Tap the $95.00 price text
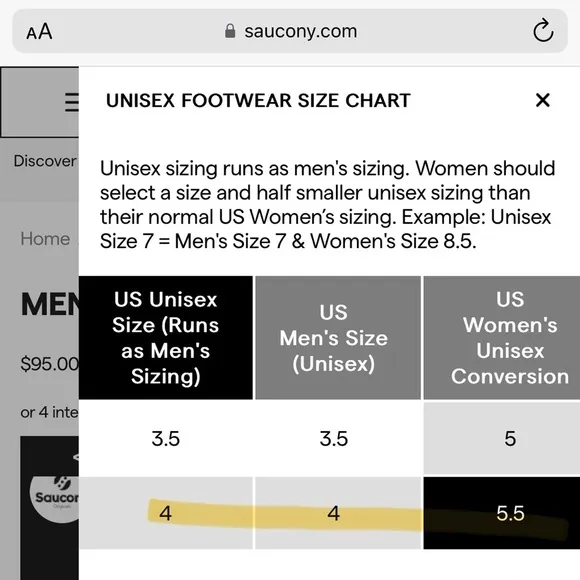 [50, 364]
